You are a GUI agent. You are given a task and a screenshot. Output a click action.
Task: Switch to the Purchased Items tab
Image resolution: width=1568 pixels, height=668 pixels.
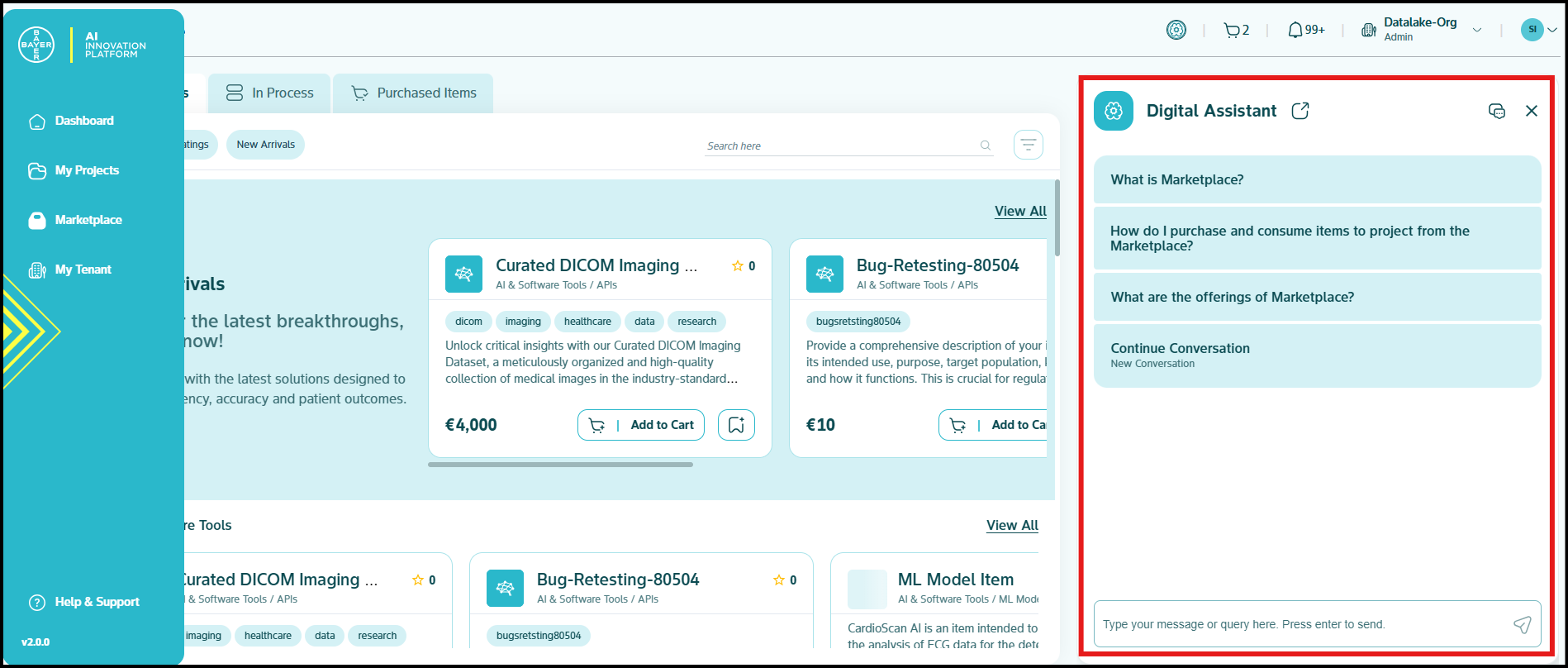pyautogui.click(x=414, y=93)
